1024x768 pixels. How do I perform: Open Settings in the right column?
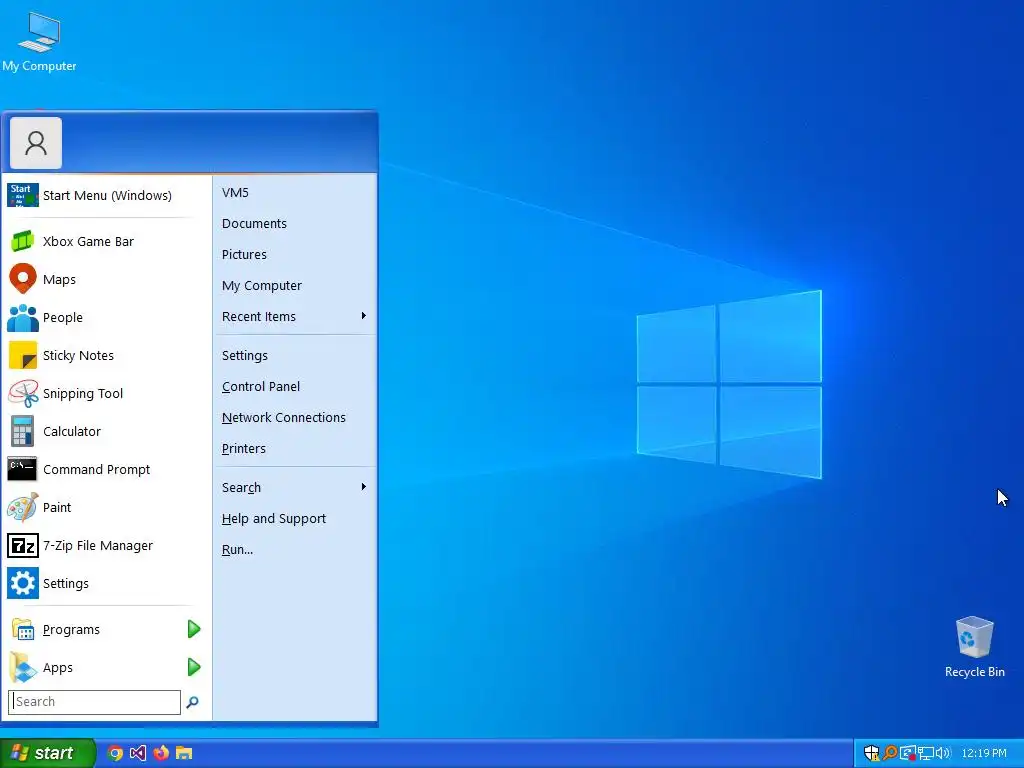295,355
